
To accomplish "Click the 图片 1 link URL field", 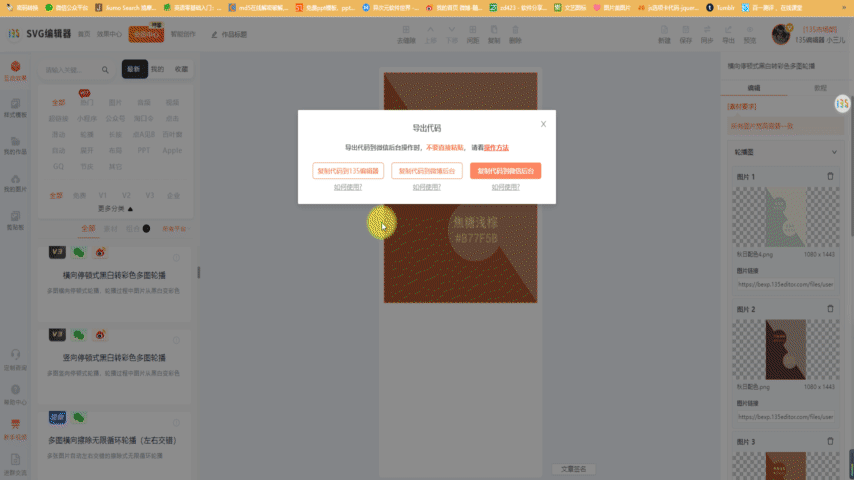I will coord(785,284).
